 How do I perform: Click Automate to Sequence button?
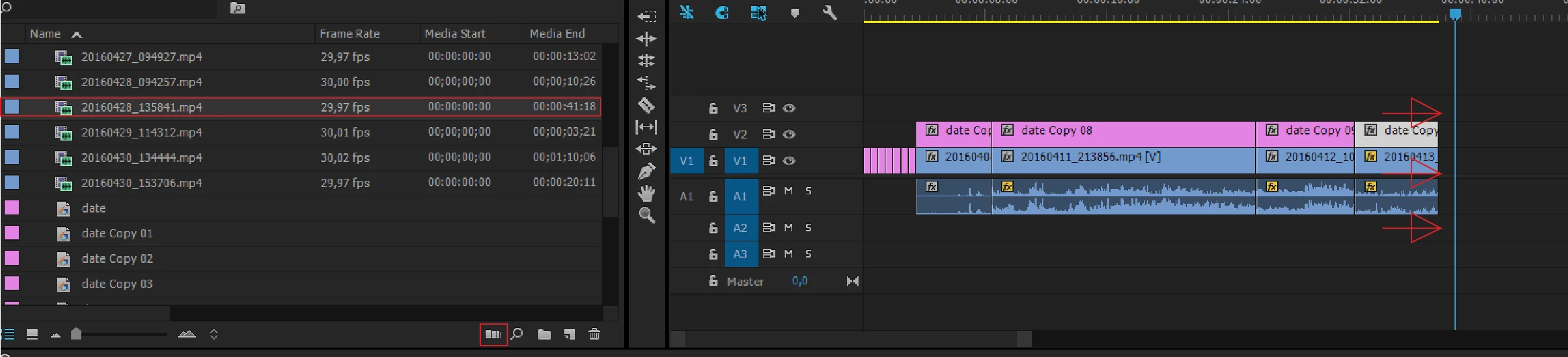[x=493, y=334]
